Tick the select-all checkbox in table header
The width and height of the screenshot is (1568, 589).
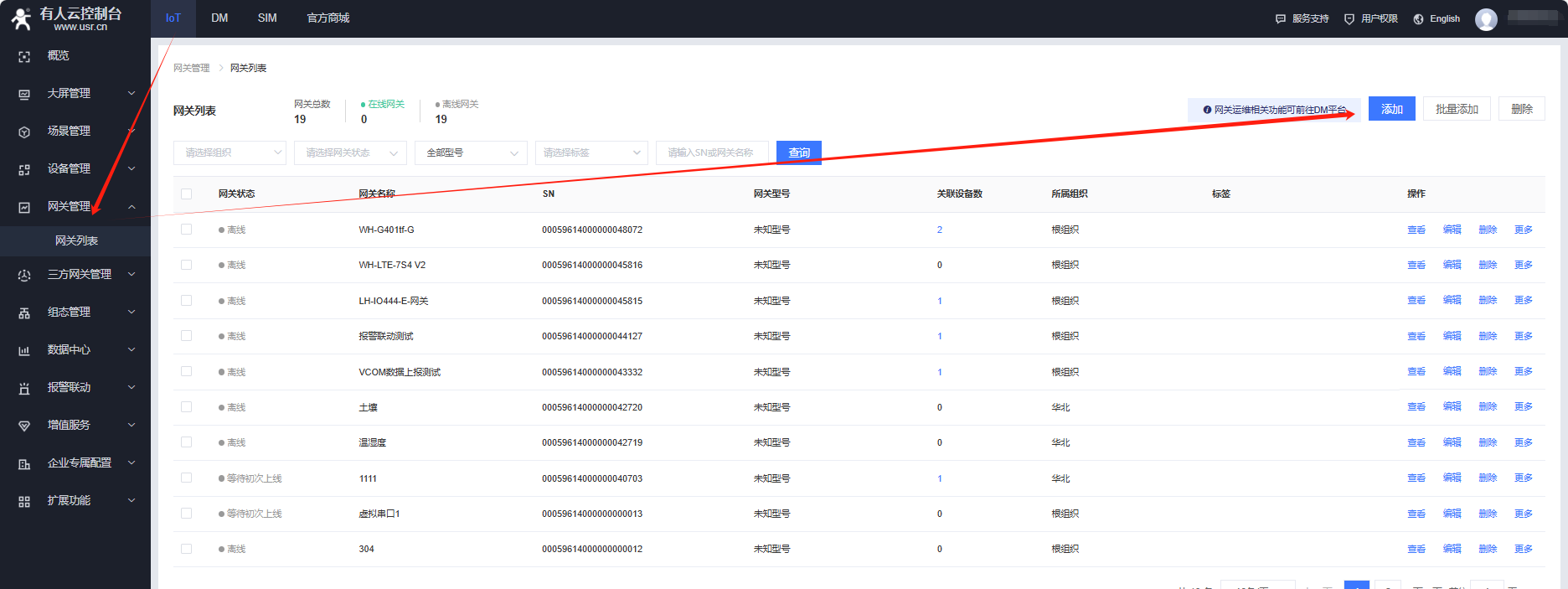click(x=187, y=194)
